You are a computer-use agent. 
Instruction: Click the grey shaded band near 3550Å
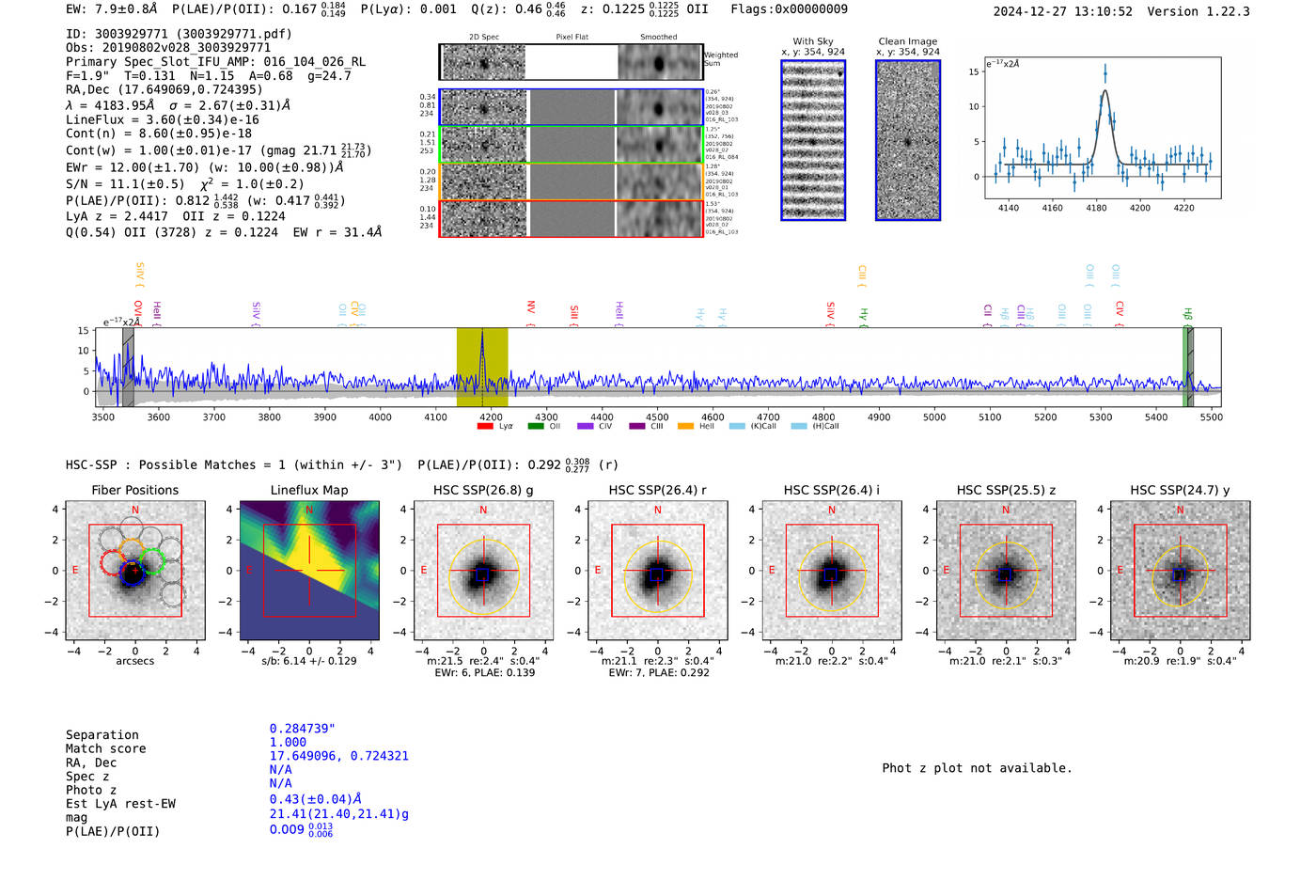pos(128,368)
